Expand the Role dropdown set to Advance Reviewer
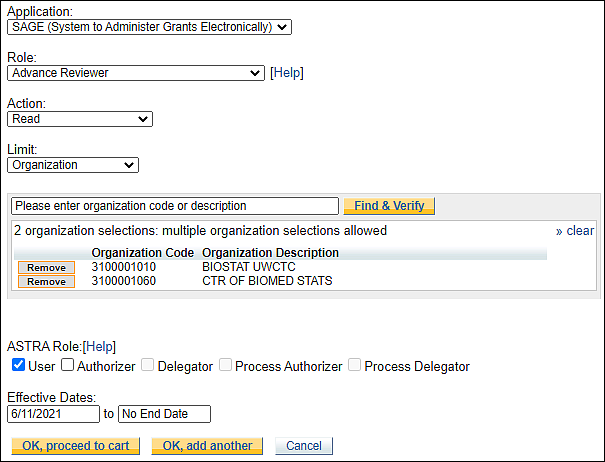 click(x=136, y=73)
